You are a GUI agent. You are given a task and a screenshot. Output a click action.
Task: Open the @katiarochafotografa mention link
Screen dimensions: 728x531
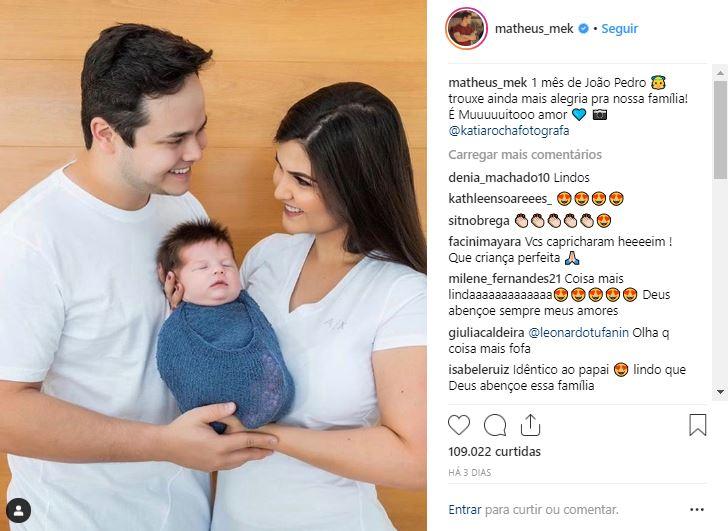(509, 131)
